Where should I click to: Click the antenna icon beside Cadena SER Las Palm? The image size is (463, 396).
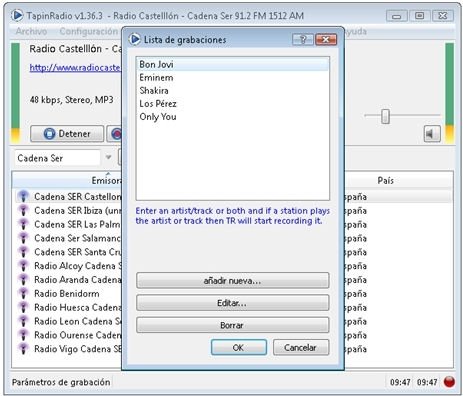(23, 224)
